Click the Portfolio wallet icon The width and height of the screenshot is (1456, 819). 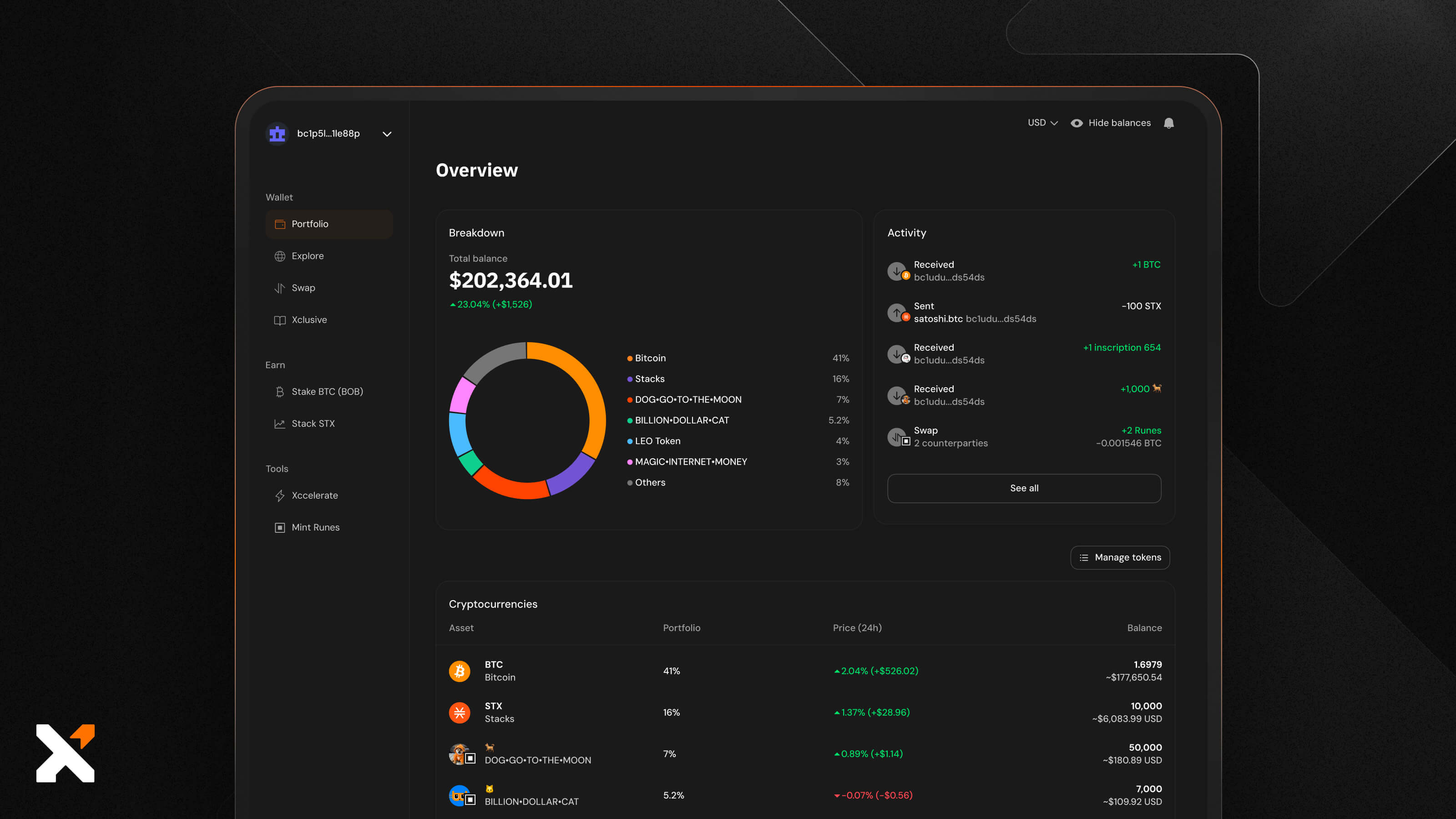click(x=280, y=224)
